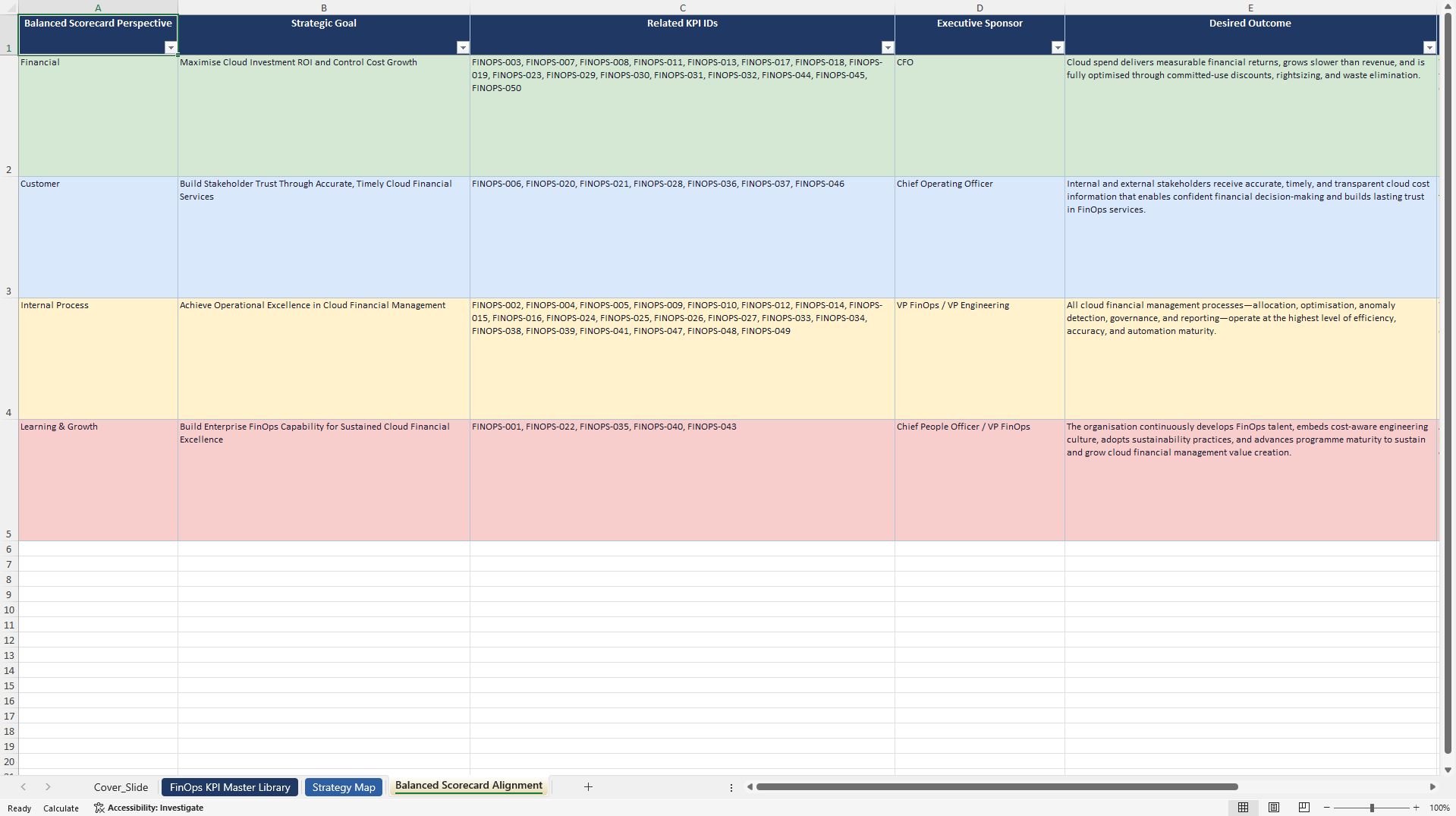Select KPI IDs cell starting FINOPS-001
The height and width of the screenshot is (816, 1456).
pyautogui.click(x=682, y=480)
